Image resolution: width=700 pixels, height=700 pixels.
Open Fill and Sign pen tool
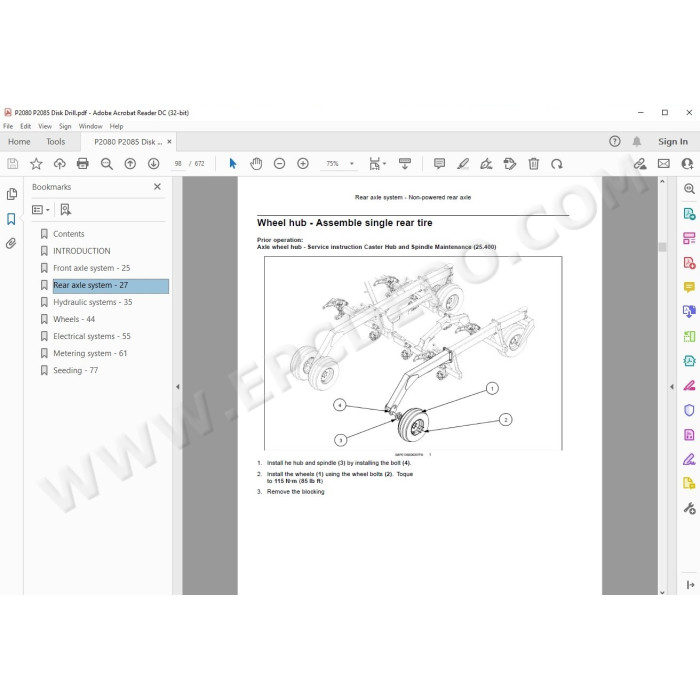pyautogui.click(x=689, y=459)
